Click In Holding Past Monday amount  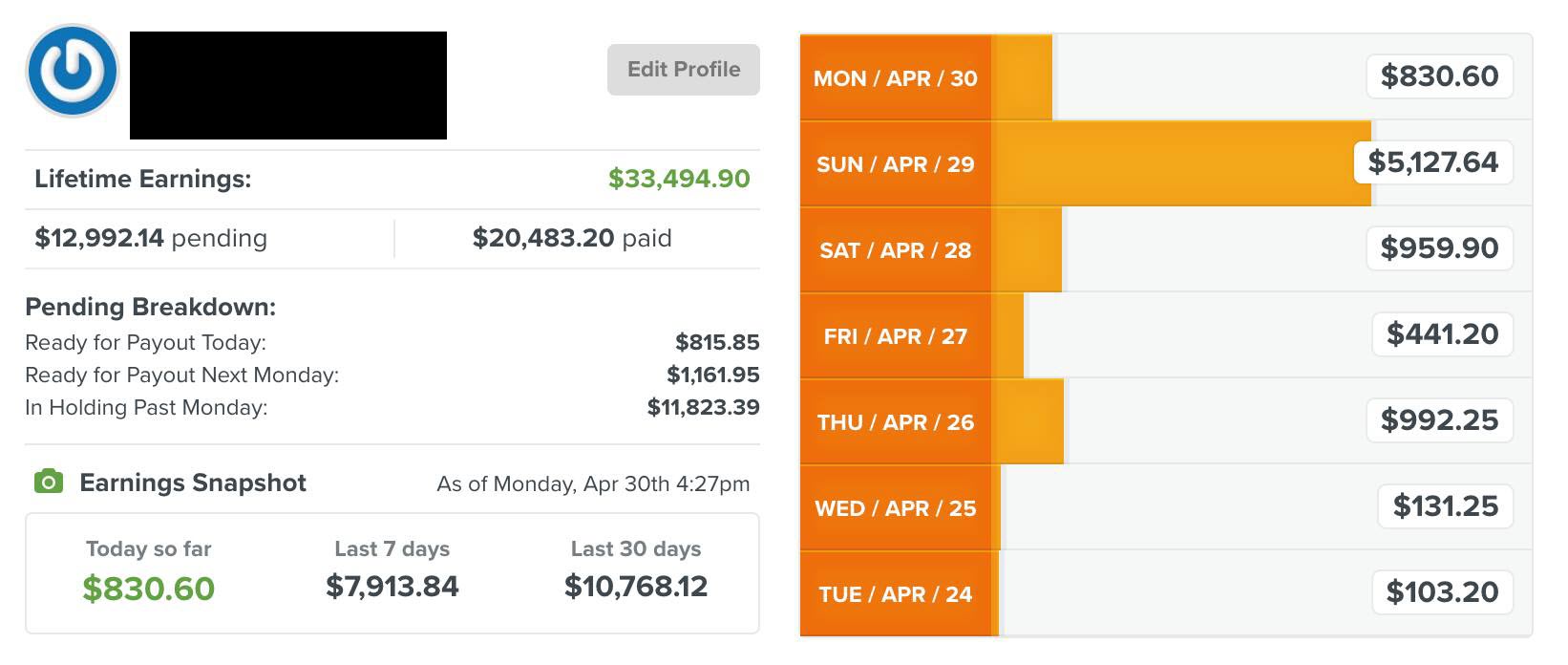[704, 407]
